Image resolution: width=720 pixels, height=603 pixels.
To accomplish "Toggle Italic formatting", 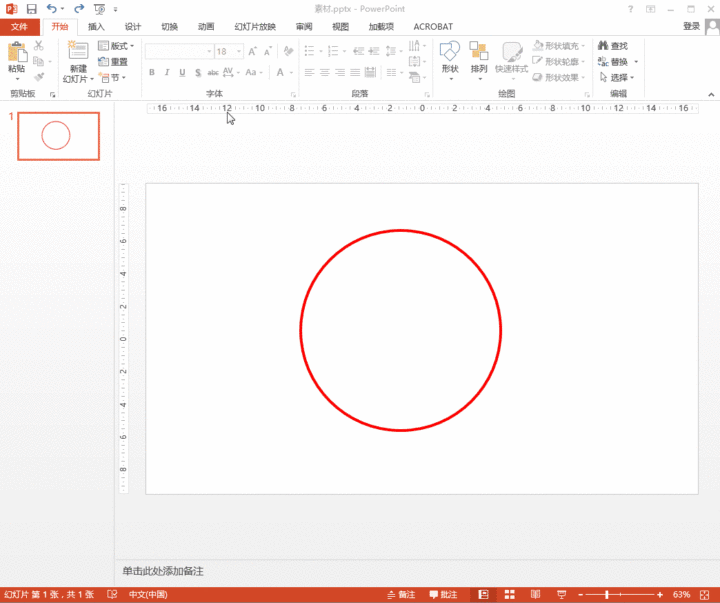I will tap(167, 73).
